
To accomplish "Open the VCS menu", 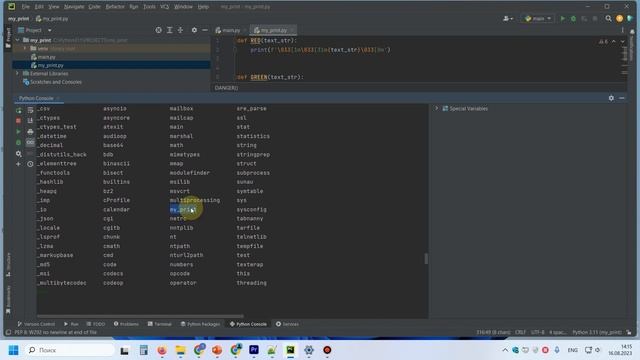I will point(164,7).
